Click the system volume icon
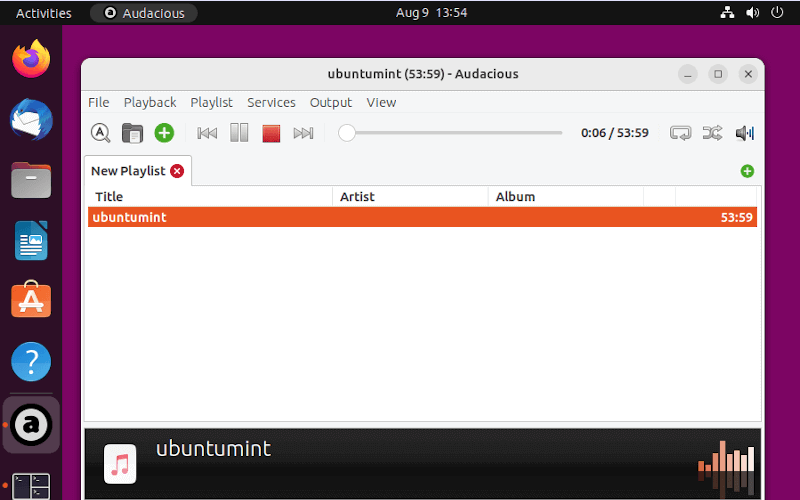 tap(753, 13)
